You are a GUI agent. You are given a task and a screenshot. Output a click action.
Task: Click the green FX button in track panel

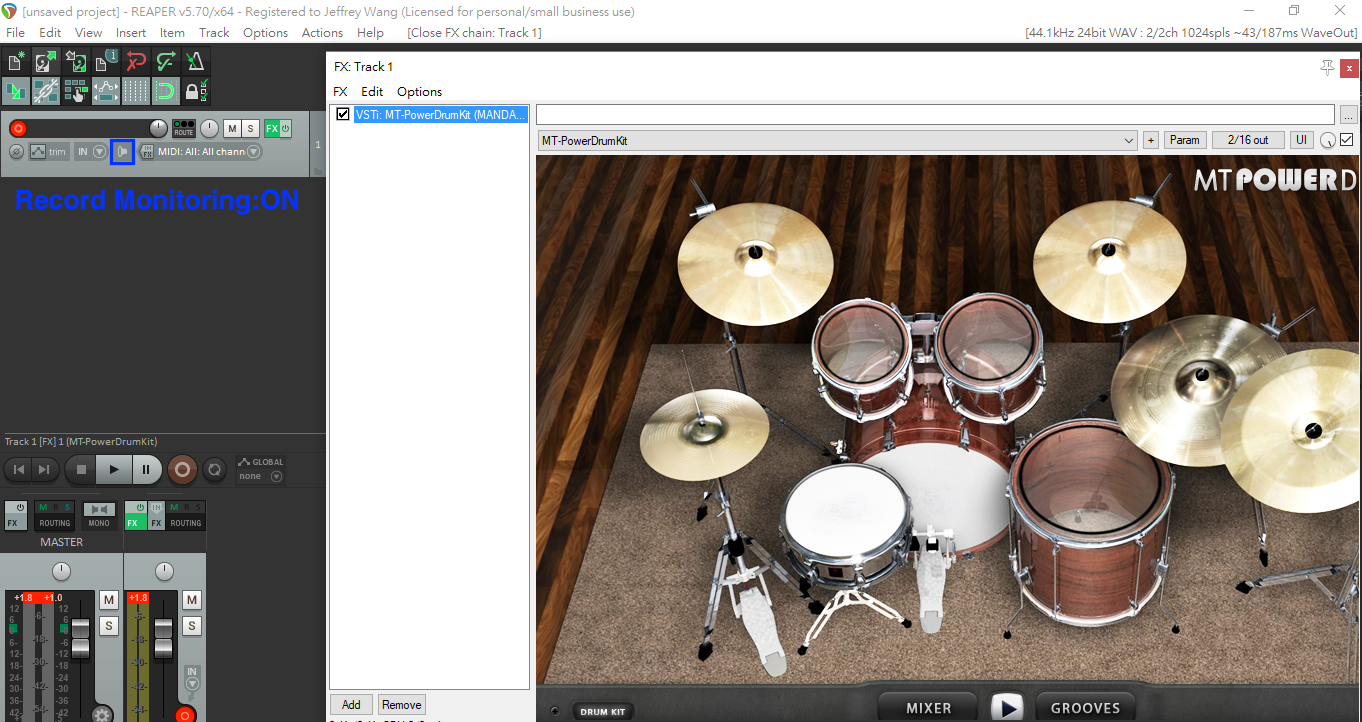(x=271, y=128)
